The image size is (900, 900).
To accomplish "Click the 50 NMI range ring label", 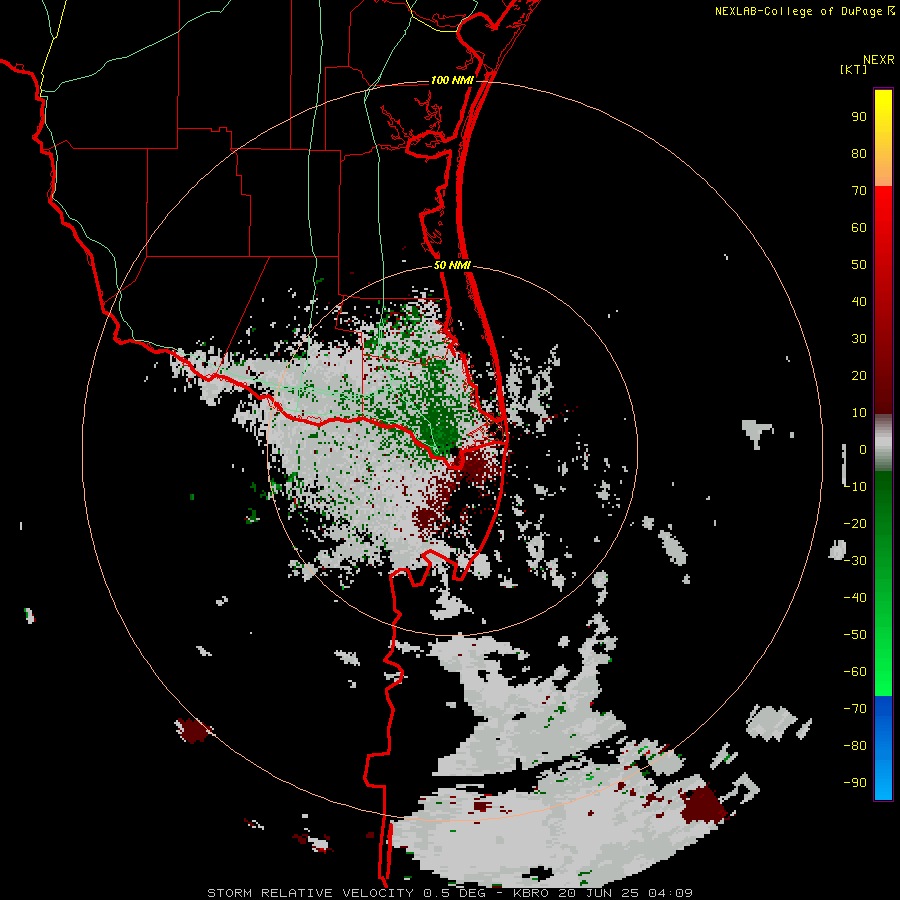I will (452, 265).
